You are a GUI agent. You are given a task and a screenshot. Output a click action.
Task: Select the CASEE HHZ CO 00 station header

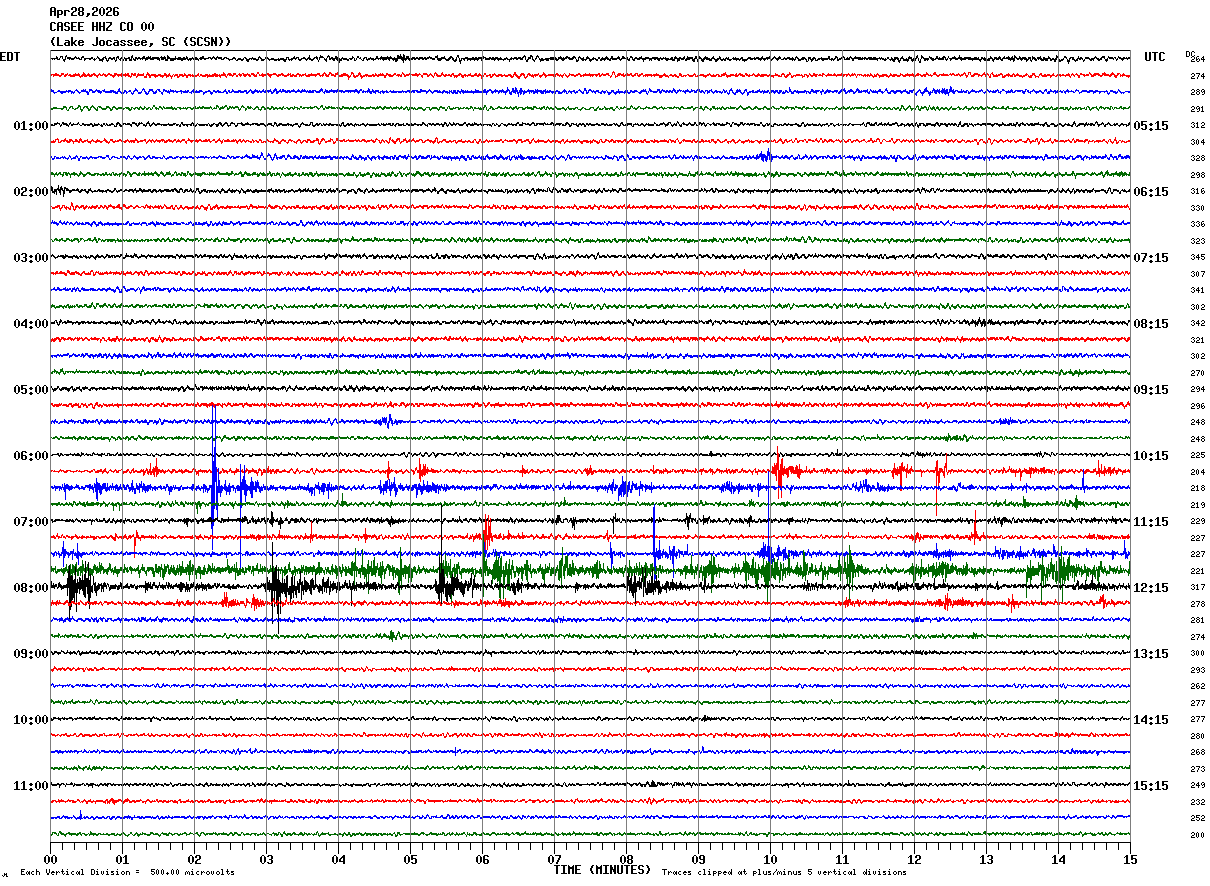pyautogui.click(x=102, y=27)
